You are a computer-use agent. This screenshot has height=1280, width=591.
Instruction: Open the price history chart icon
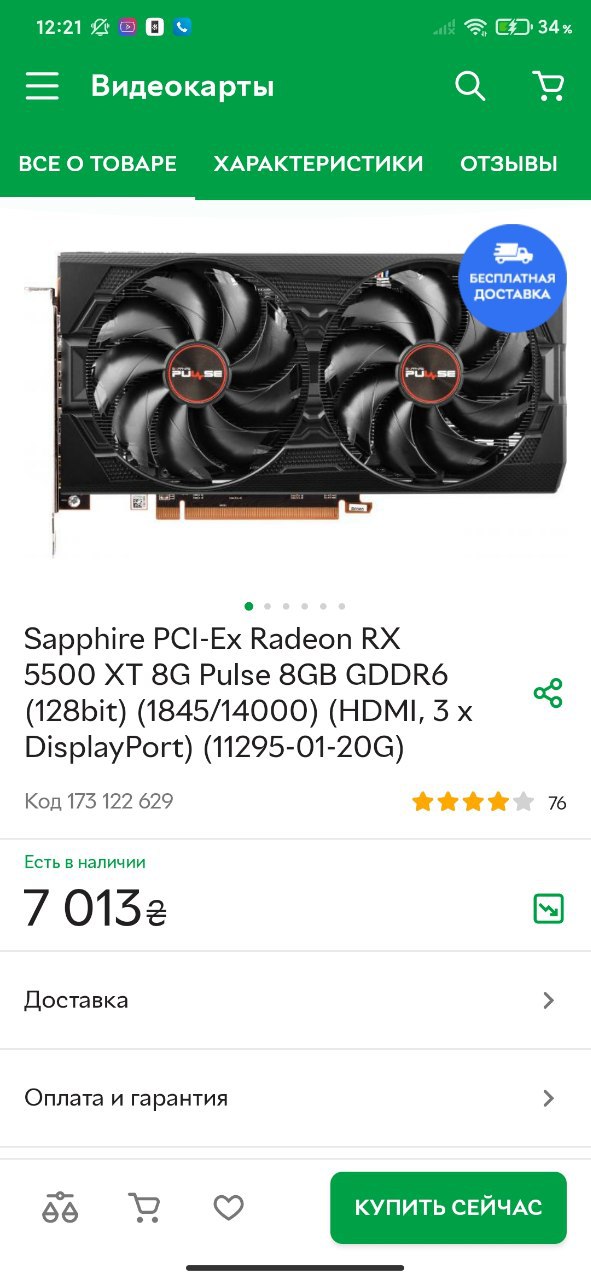[x=548, y=908]
